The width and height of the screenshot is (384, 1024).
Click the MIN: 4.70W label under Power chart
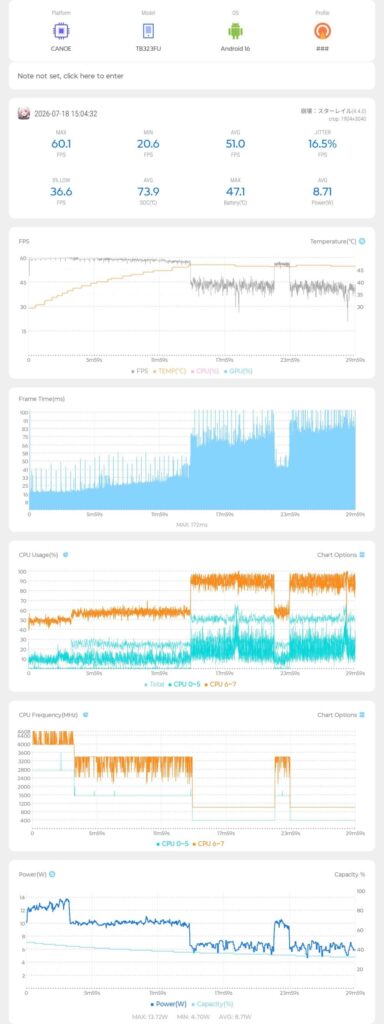[192, 1016]
